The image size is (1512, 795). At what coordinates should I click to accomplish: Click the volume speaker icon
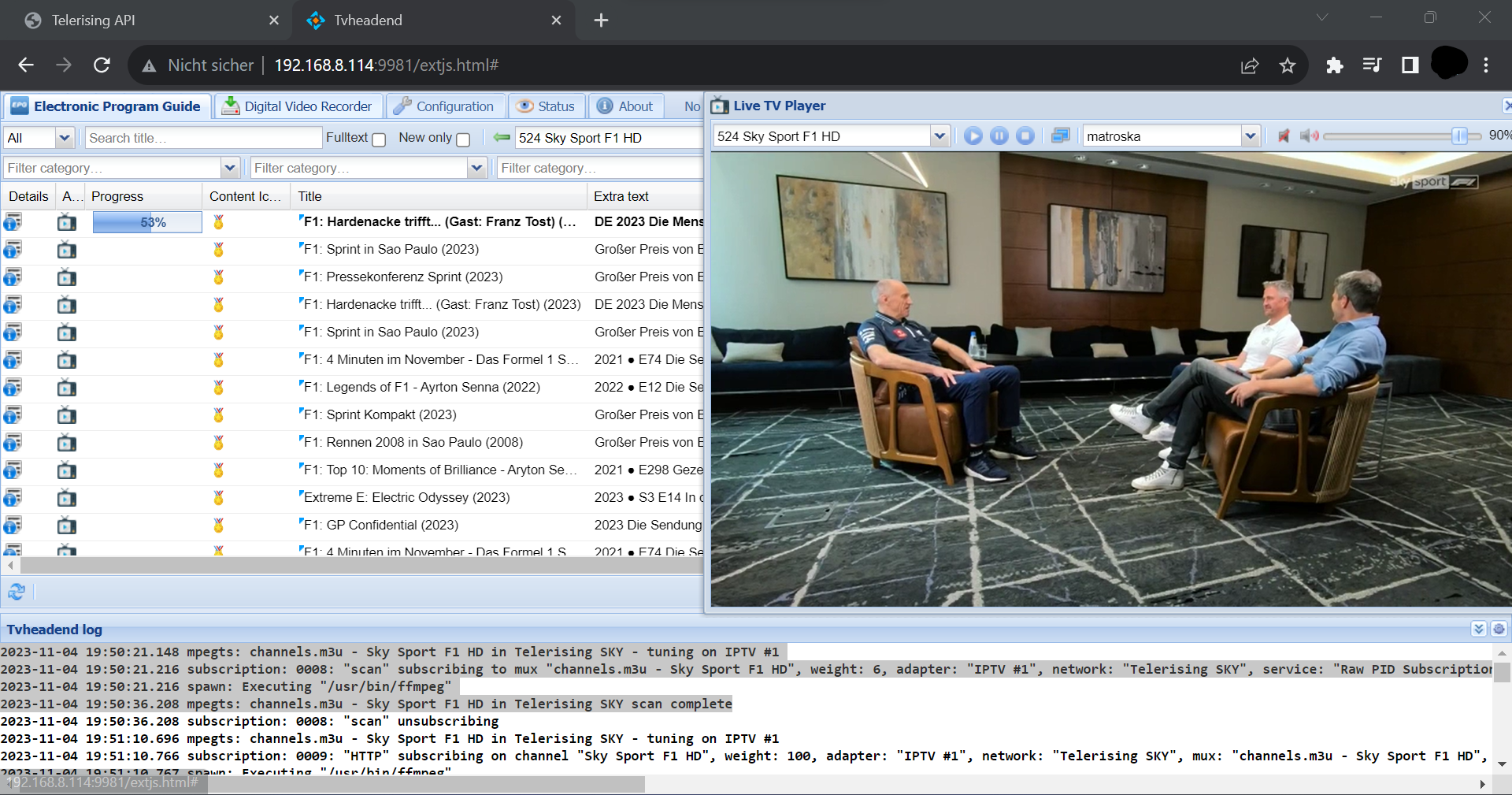tap(1309, 136)
